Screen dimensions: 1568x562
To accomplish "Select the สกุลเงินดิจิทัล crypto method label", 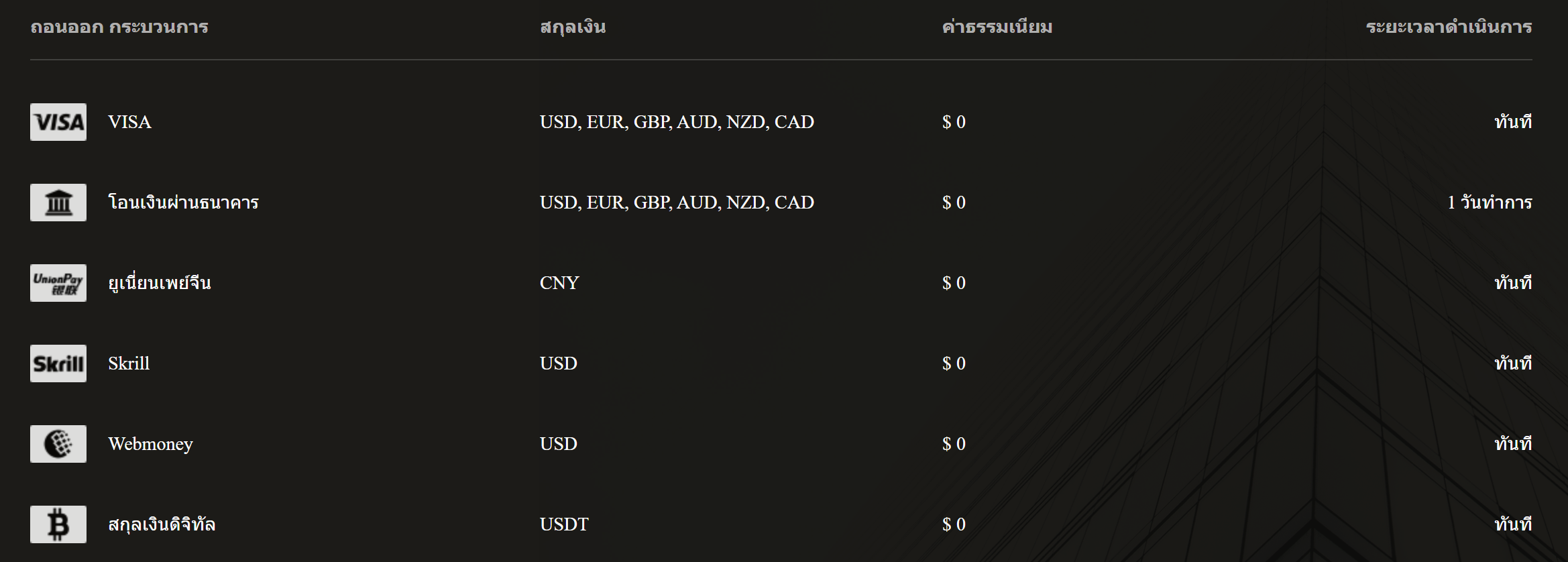I will (x=162, y=524).
